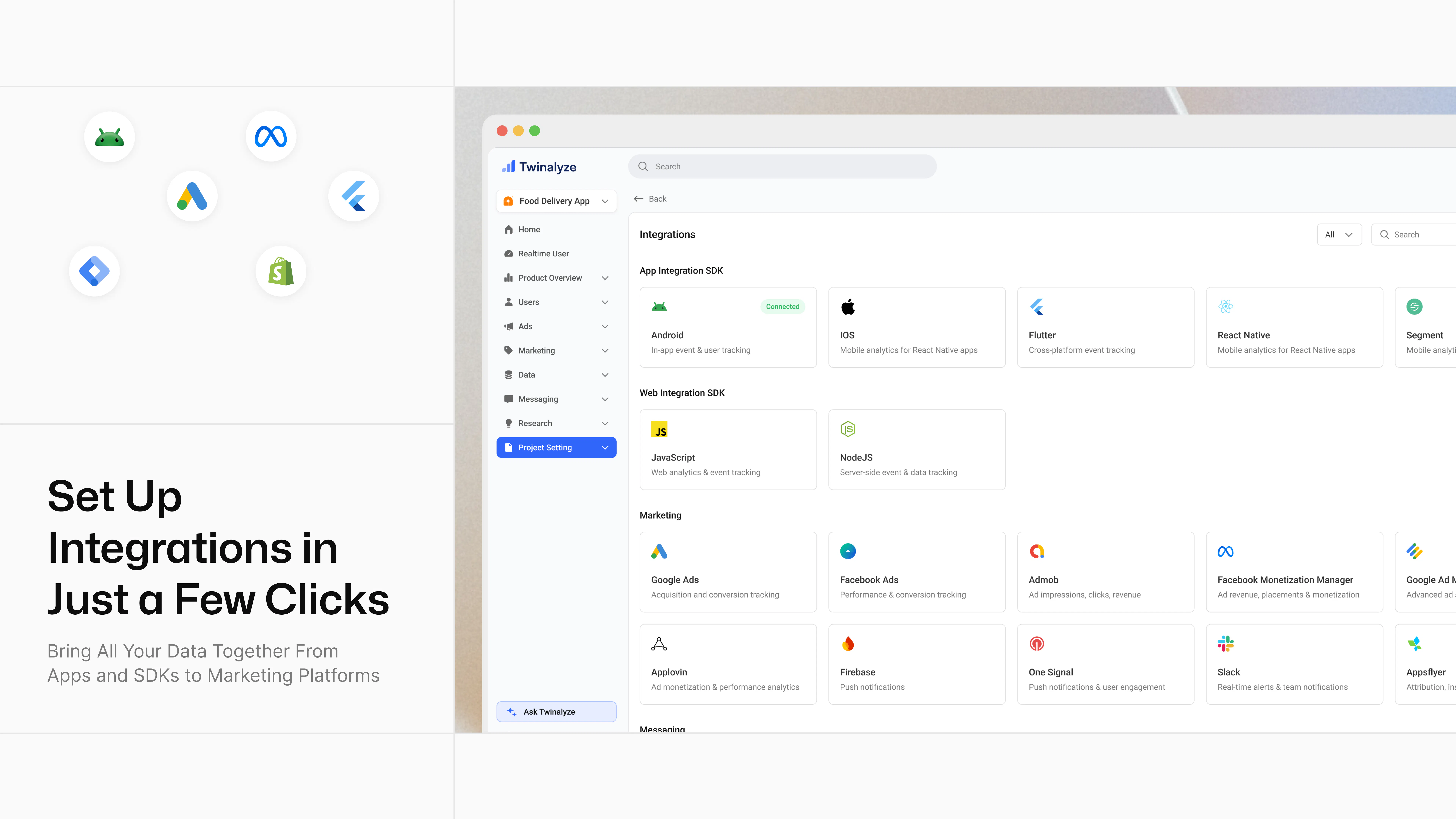1456x819 pixels.
Task: Click the Twinalyze logo in the sidebar
Action: click(539, 167)
